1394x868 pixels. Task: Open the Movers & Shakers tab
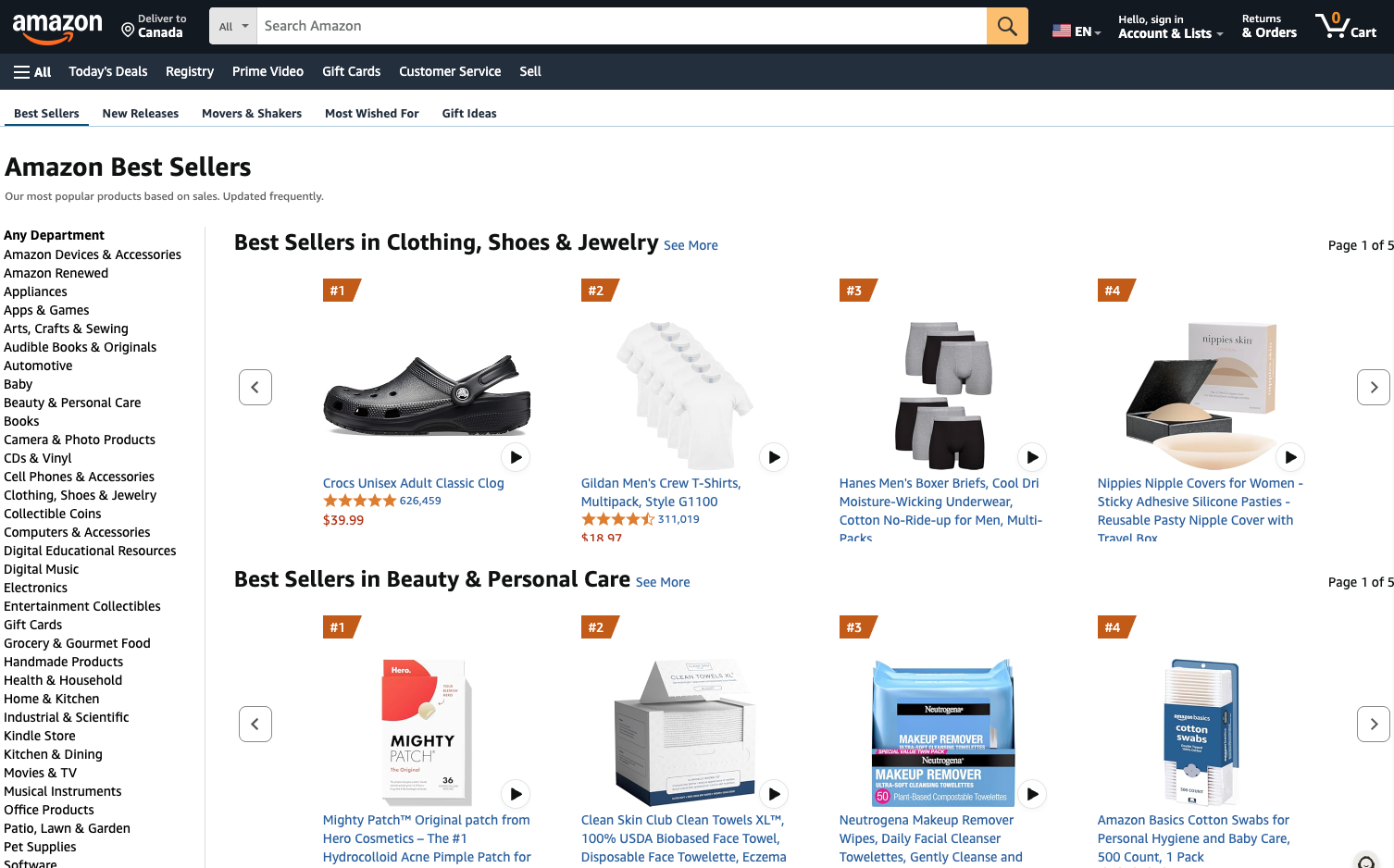[x=251, y=113]
